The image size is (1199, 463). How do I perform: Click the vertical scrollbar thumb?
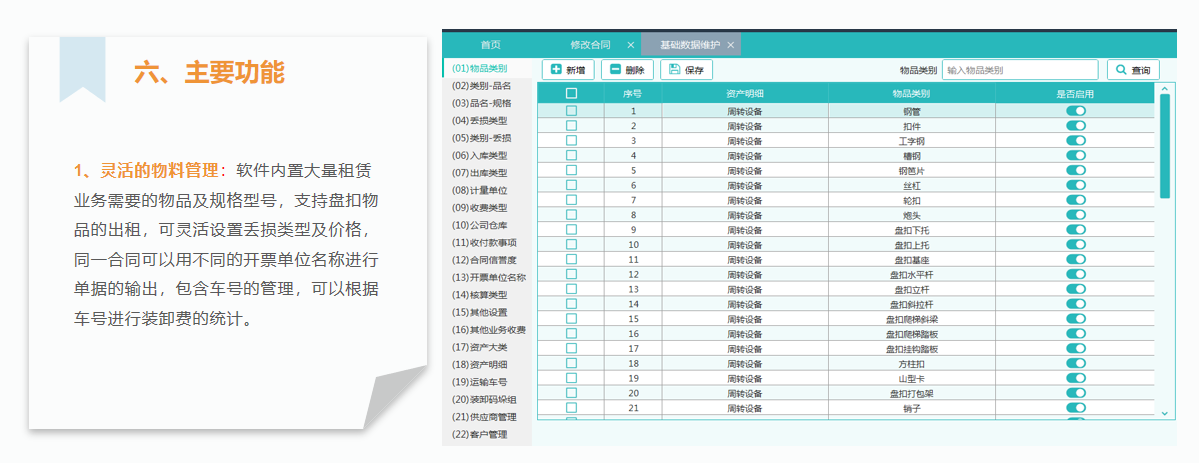pos(1165,145)
